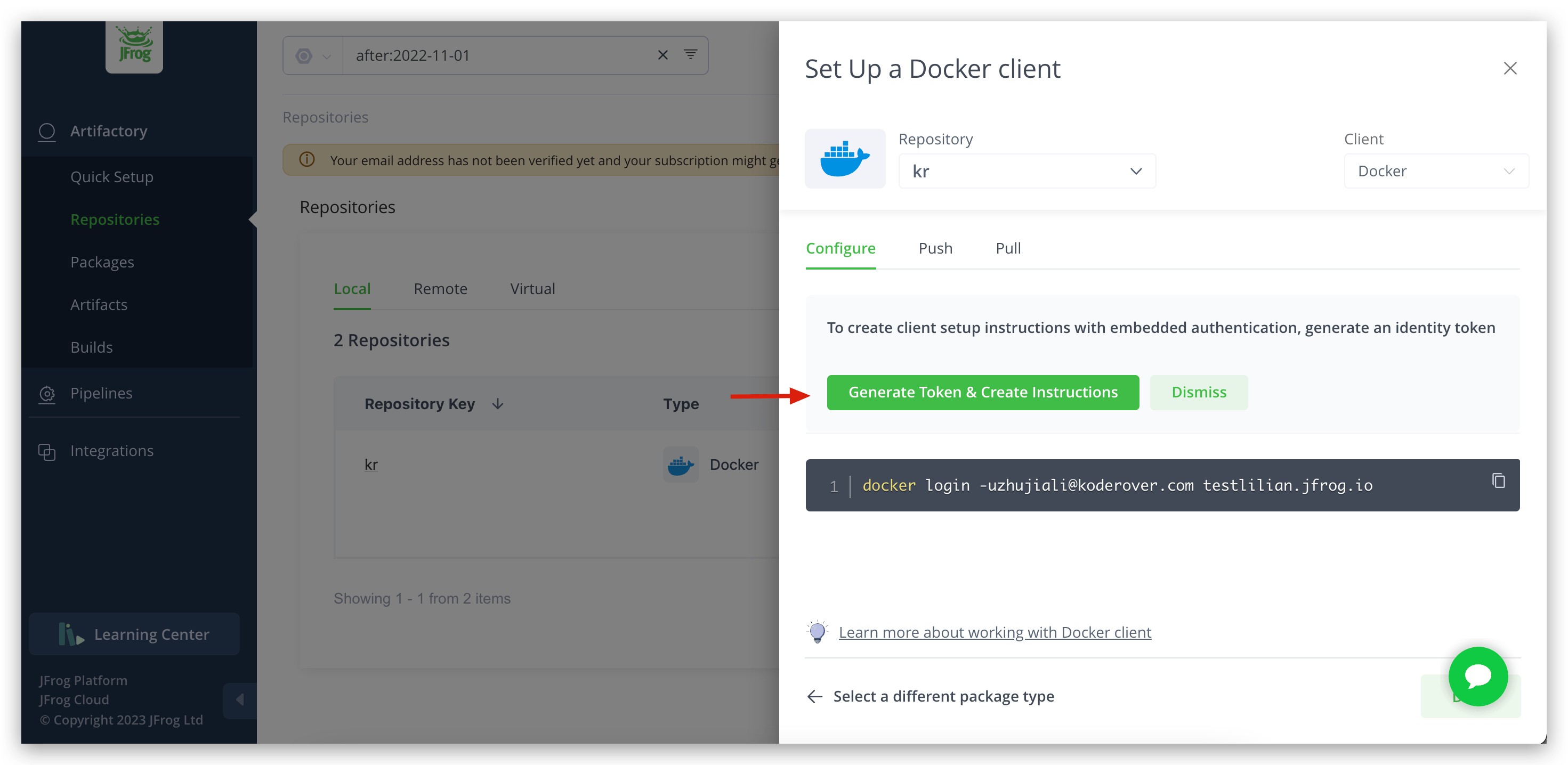Open search filter options icon
Image resolution: width=1568 pixels, height=765 pixels.
pyautogui.click(x=690, y=55)
